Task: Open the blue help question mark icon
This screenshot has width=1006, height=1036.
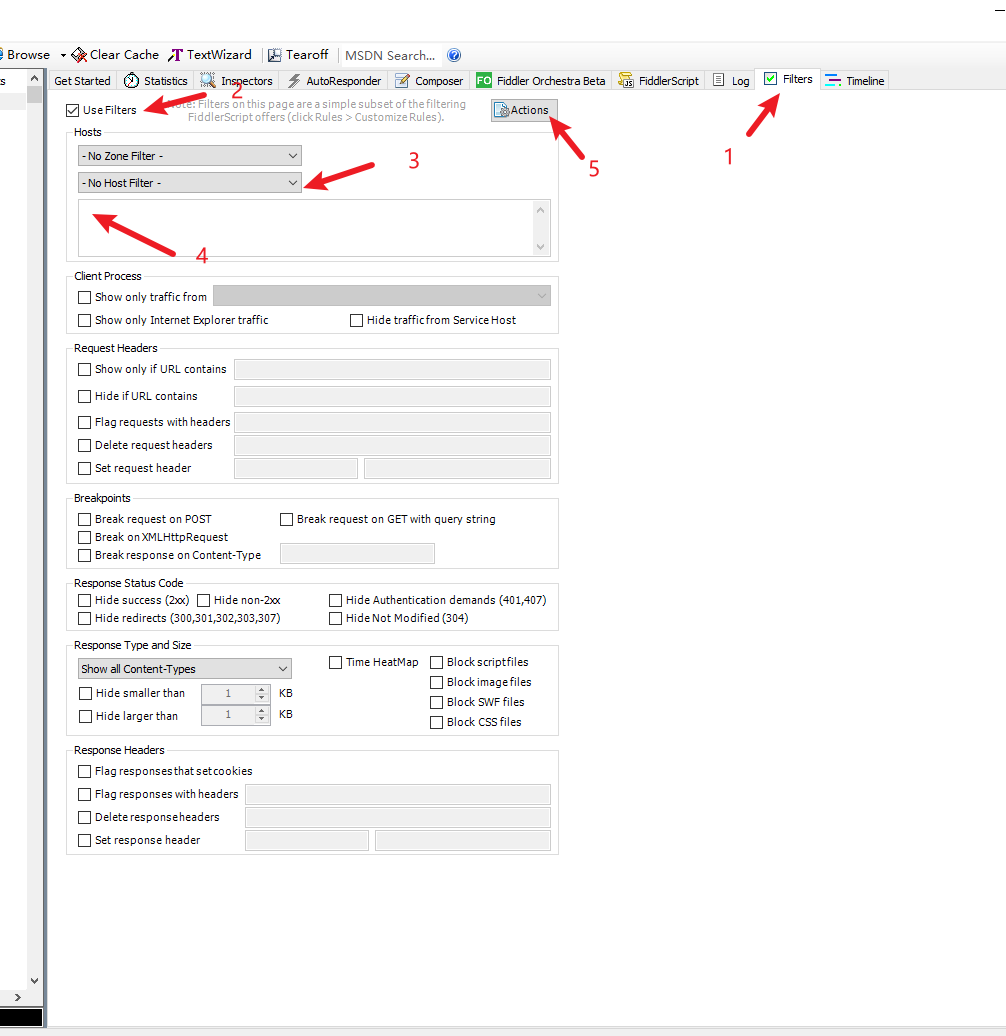Action: (x=454, y=56)
